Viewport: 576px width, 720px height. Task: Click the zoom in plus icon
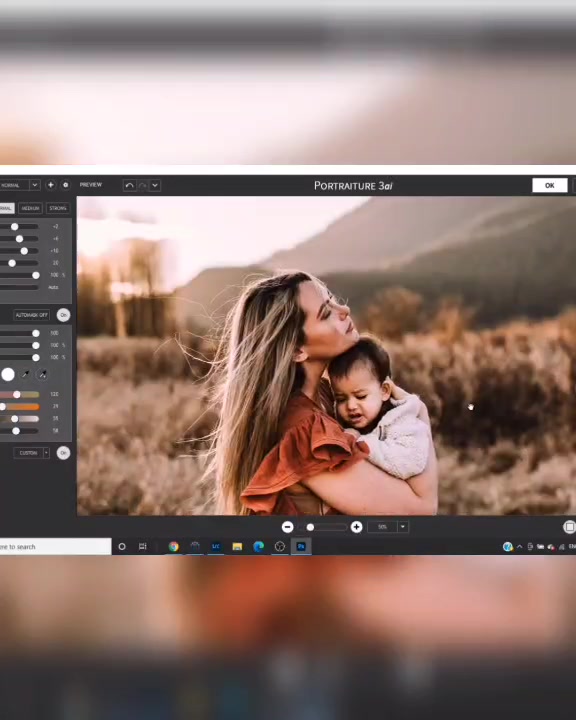(x=356, y=527)
